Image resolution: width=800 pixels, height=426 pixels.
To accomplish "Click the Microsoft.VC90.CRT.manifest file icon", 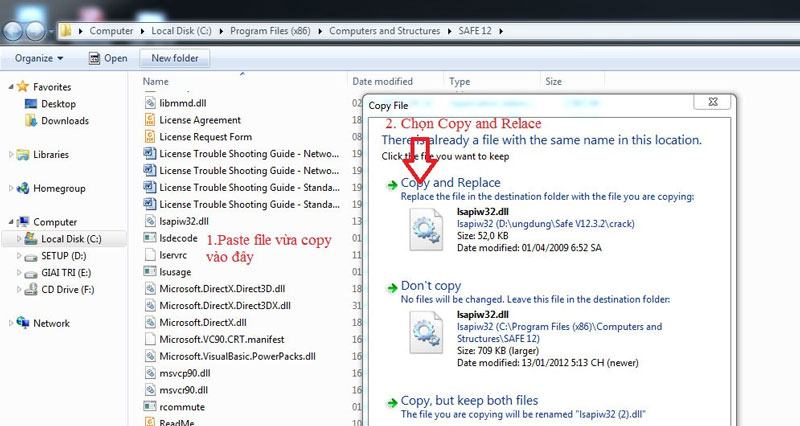I will [150, 339].
